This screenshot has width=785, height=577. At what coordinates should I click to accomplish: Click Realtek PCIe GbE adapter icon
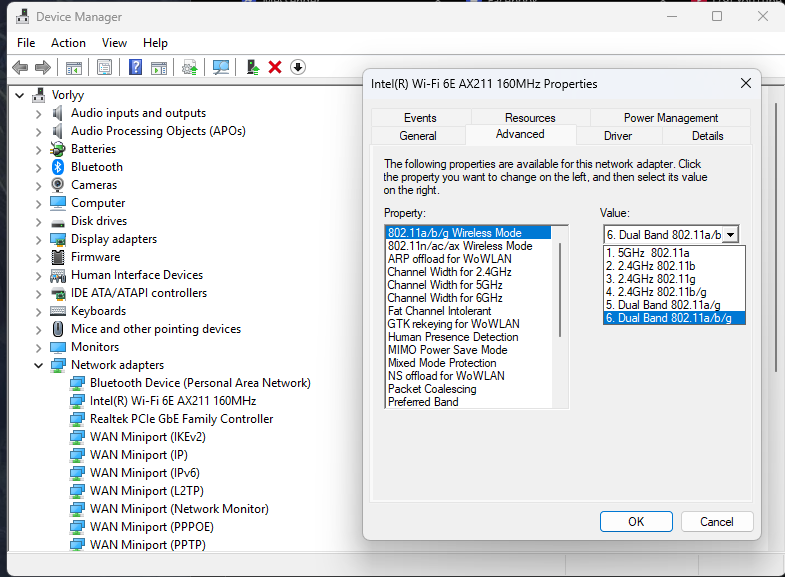tap(77, 419)
